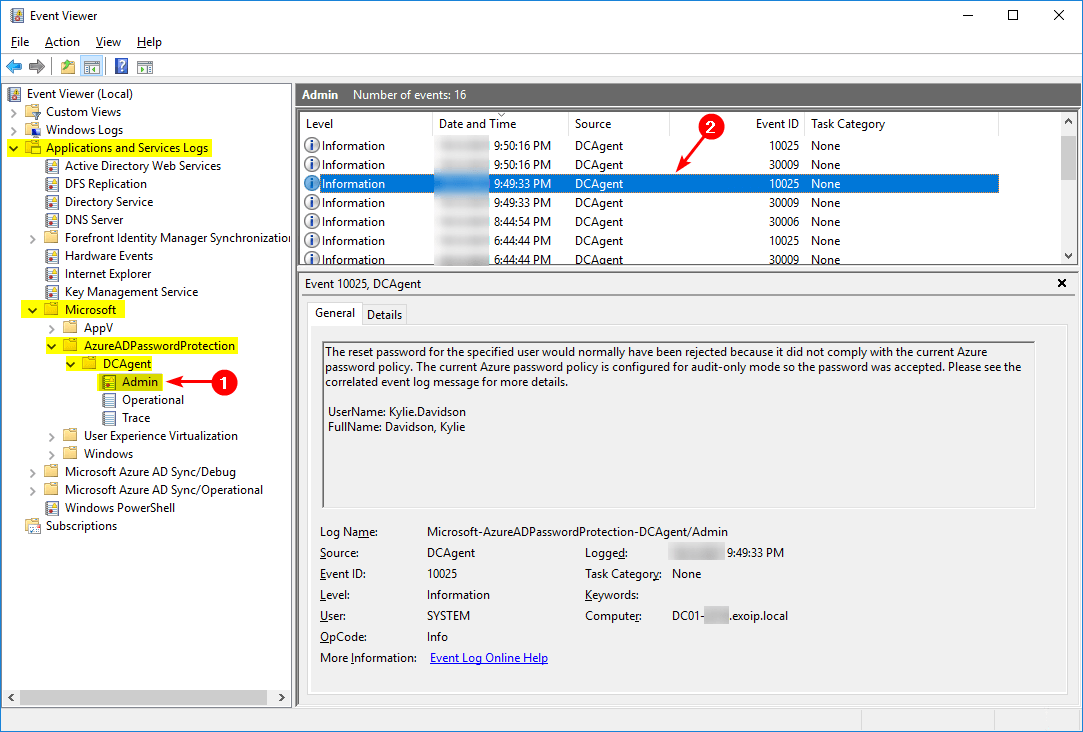Toggle the Show/Hide Console Tree icon

point(91,67)
